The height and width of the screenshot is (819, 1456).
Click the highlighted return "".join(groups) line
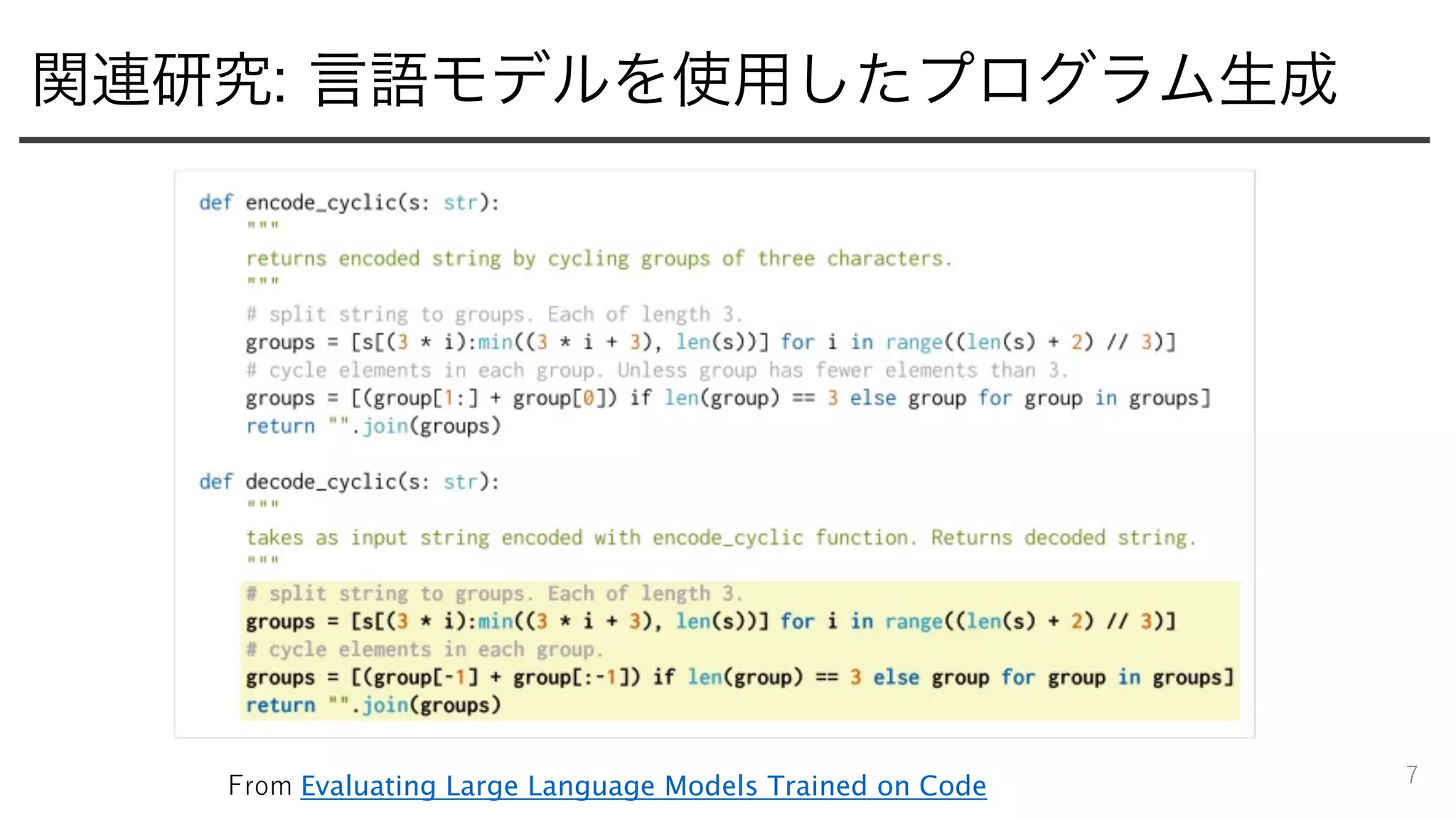[x=373, y=705]
